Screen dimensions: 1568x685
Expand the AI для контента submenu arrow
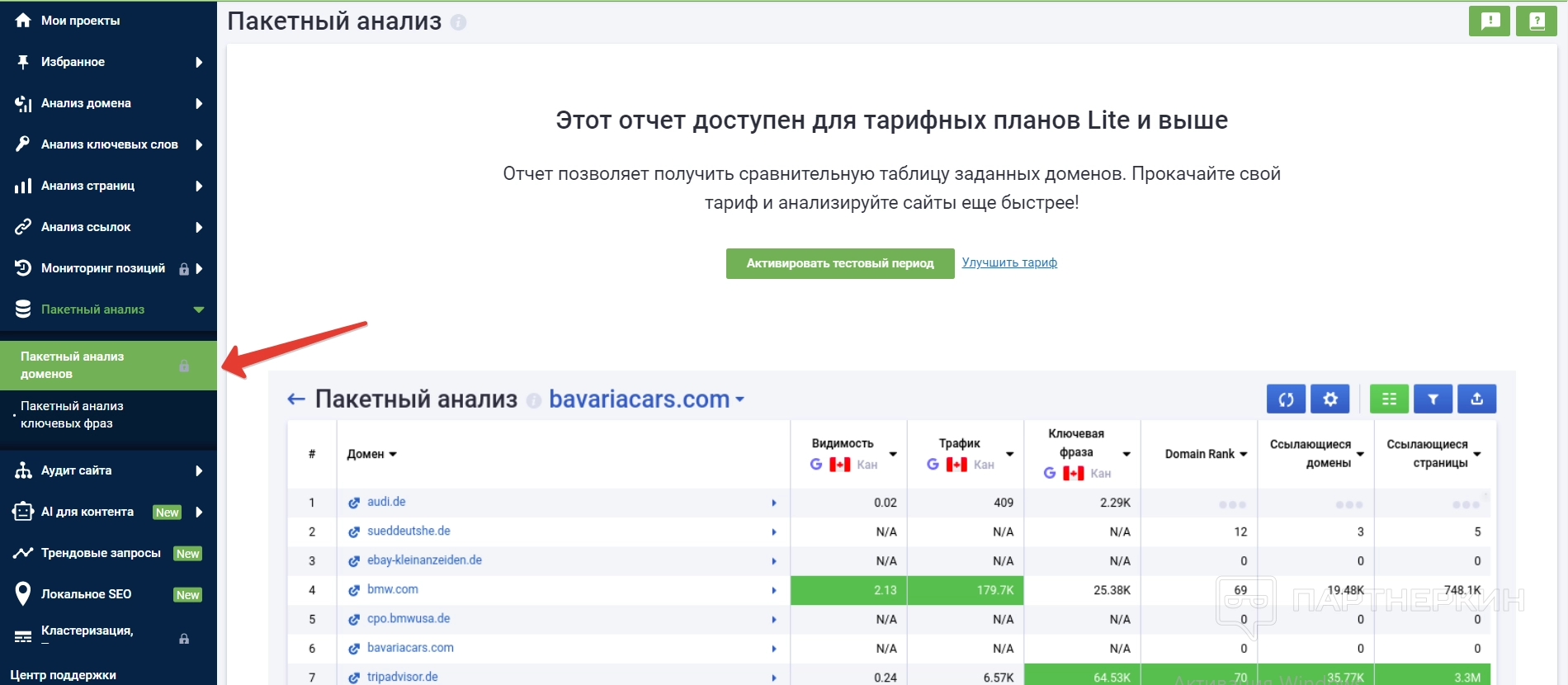tap(199, 512)
